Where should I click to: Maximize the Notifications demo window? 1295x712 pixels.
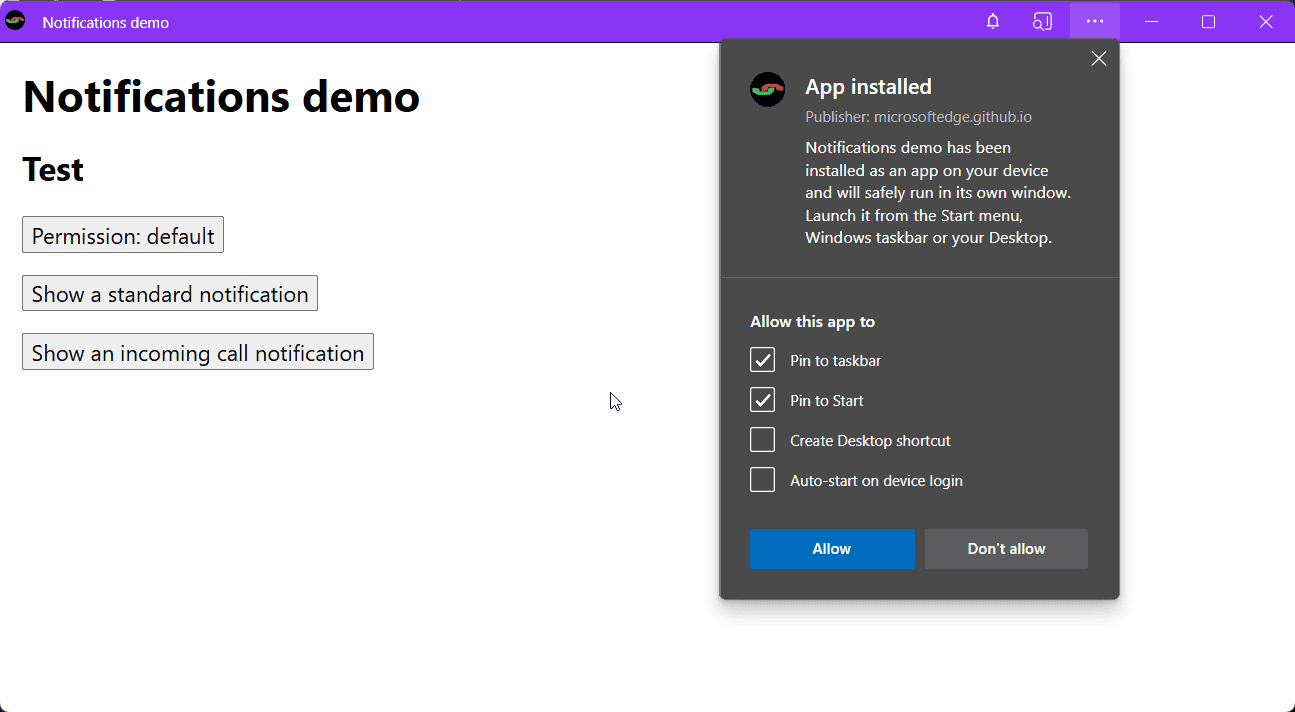[x=1208, y=22]
